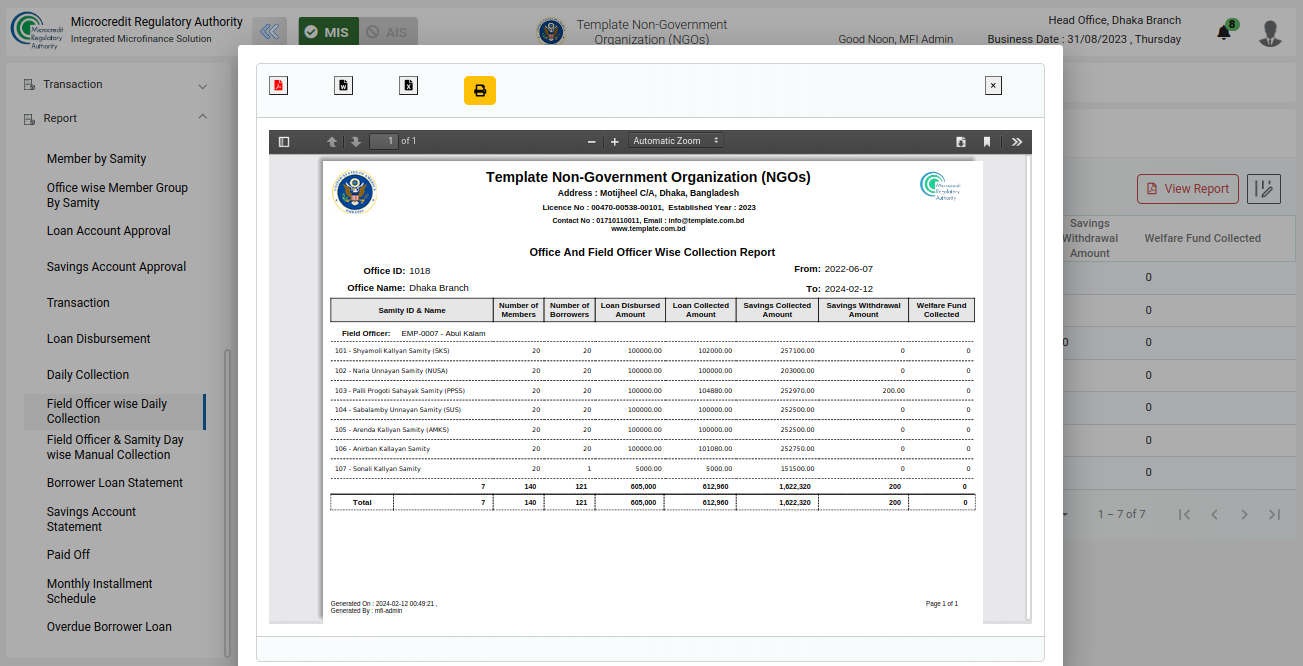Go to previous table page
1303x666 pixels.
(x=1215, y=514)
